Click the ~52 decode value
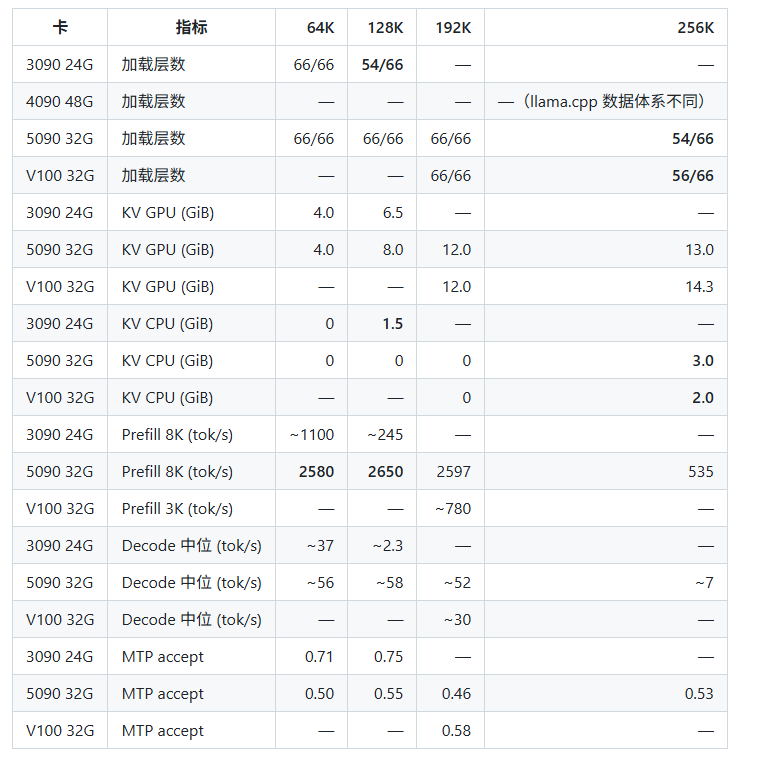 [457, 583]
